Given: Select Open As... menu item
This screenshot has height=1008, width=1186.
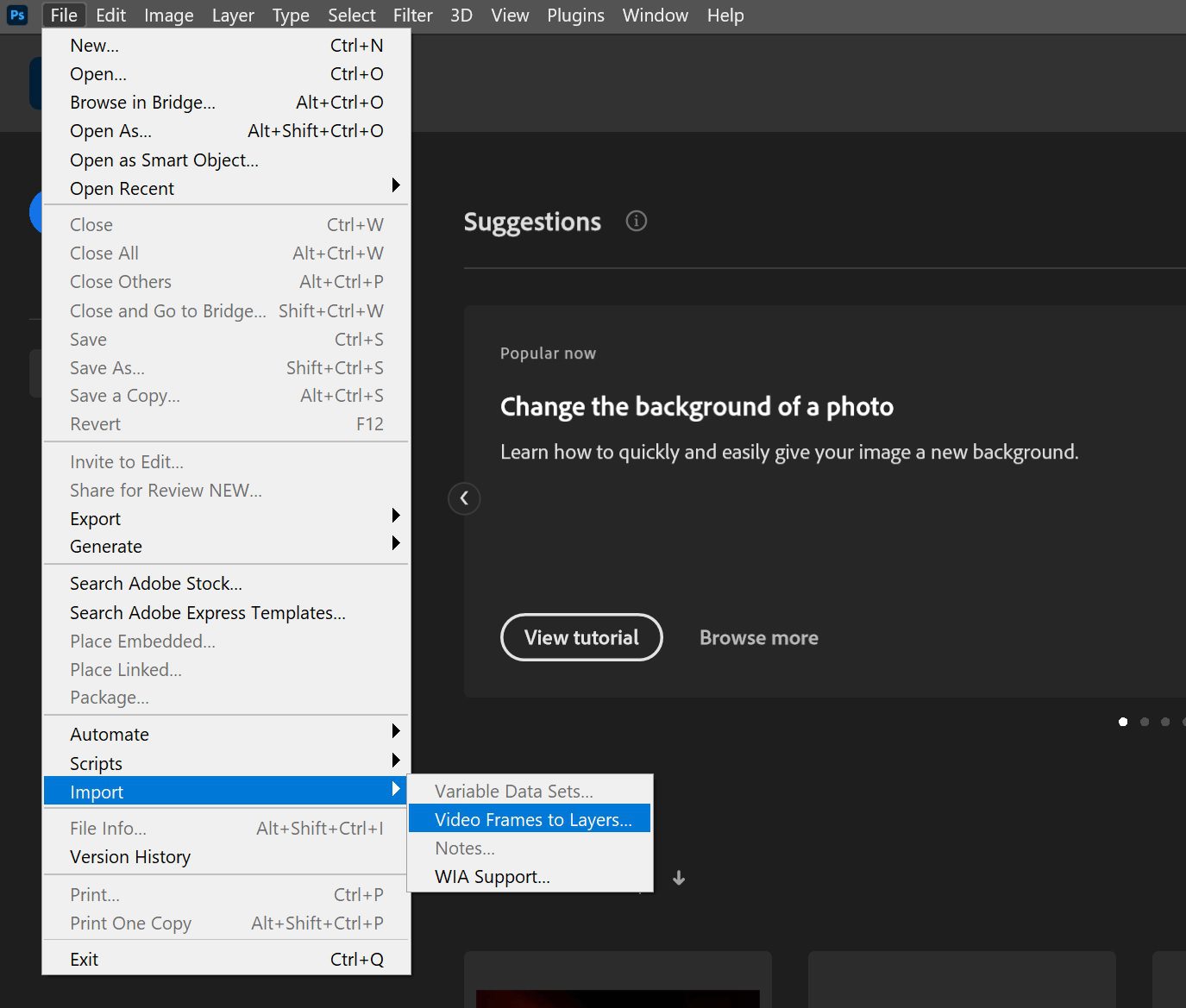Looking at the screenshot, I should tap(226, 130).
